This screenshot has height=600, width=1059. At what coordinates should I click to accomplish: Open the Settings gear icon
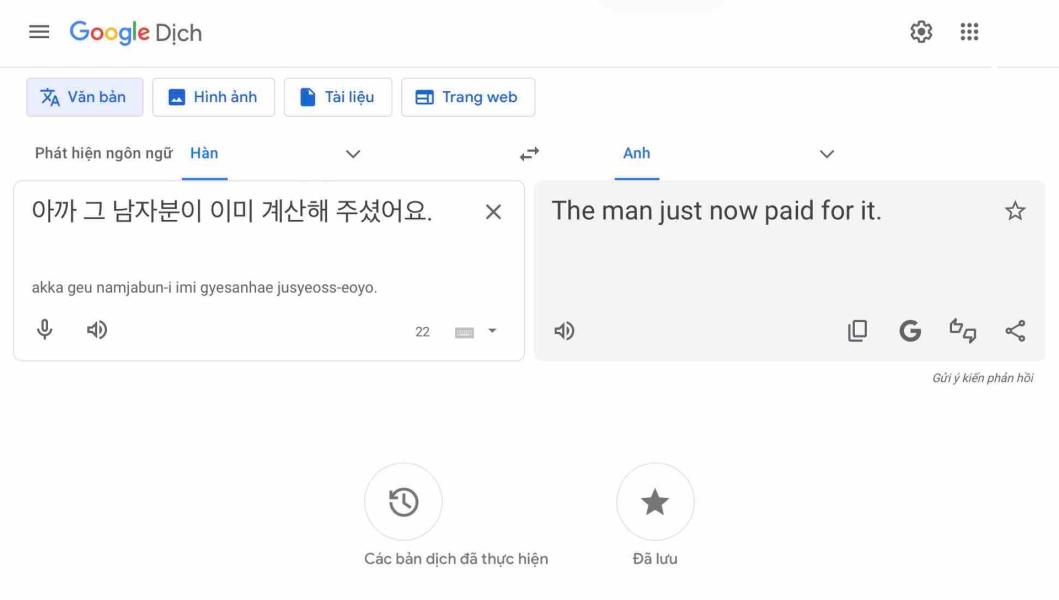921,32
